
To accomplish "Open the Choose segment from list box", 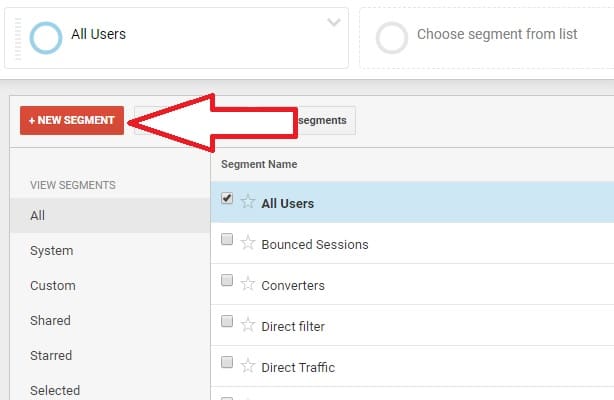I will tap(487, 38).
